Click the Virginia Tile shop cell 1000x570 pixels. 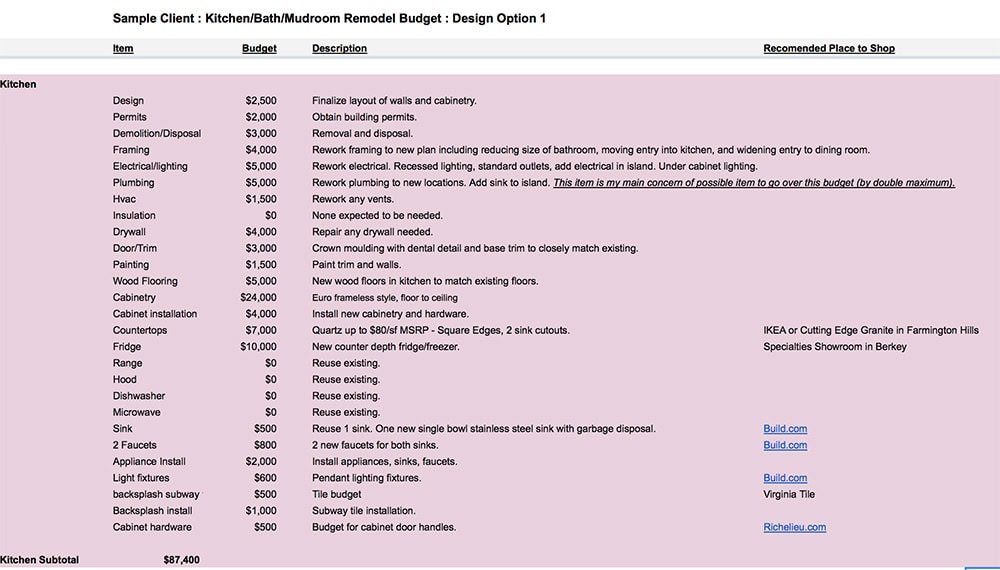tap(789, 494)
